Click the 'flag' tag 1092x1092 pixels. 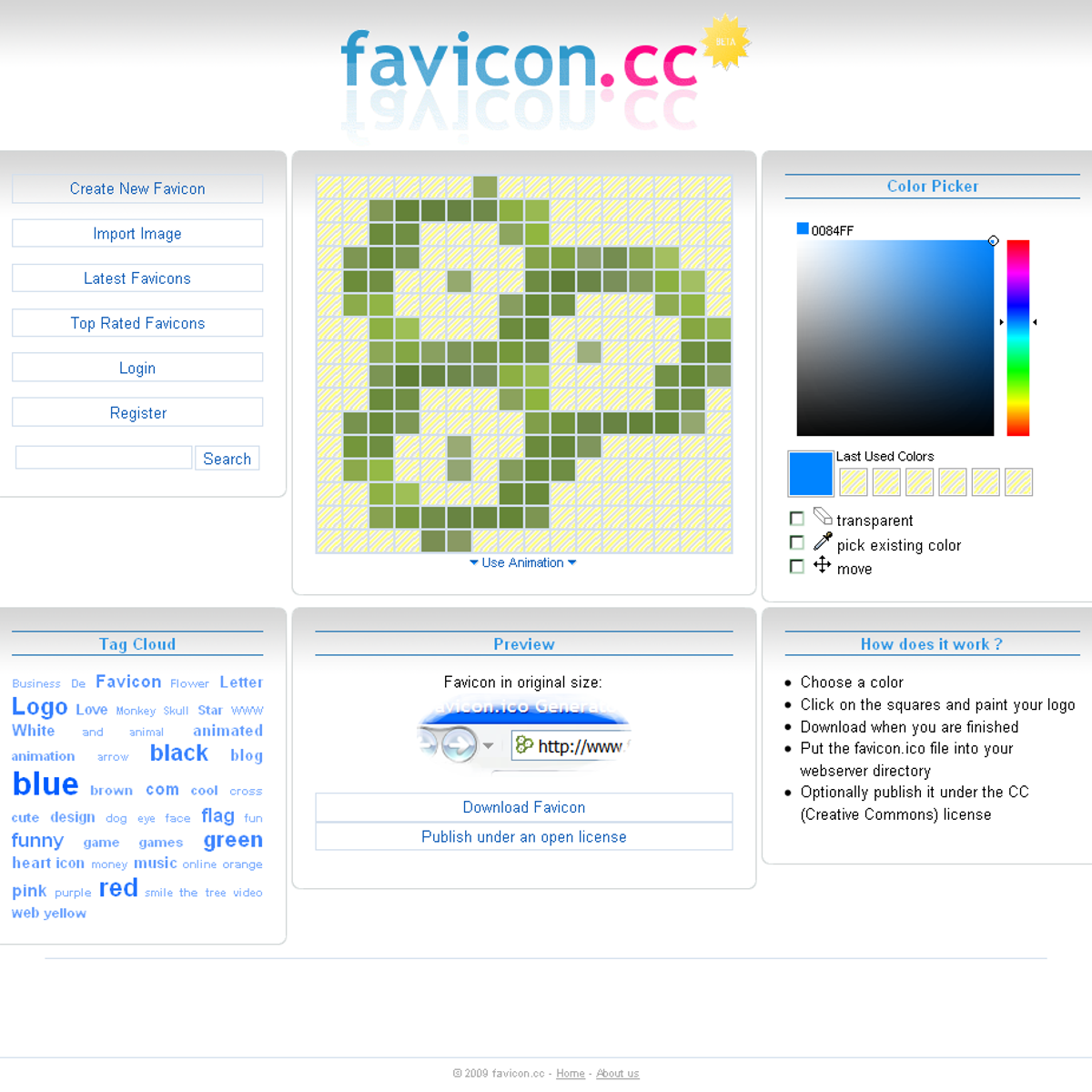[218, 815]
